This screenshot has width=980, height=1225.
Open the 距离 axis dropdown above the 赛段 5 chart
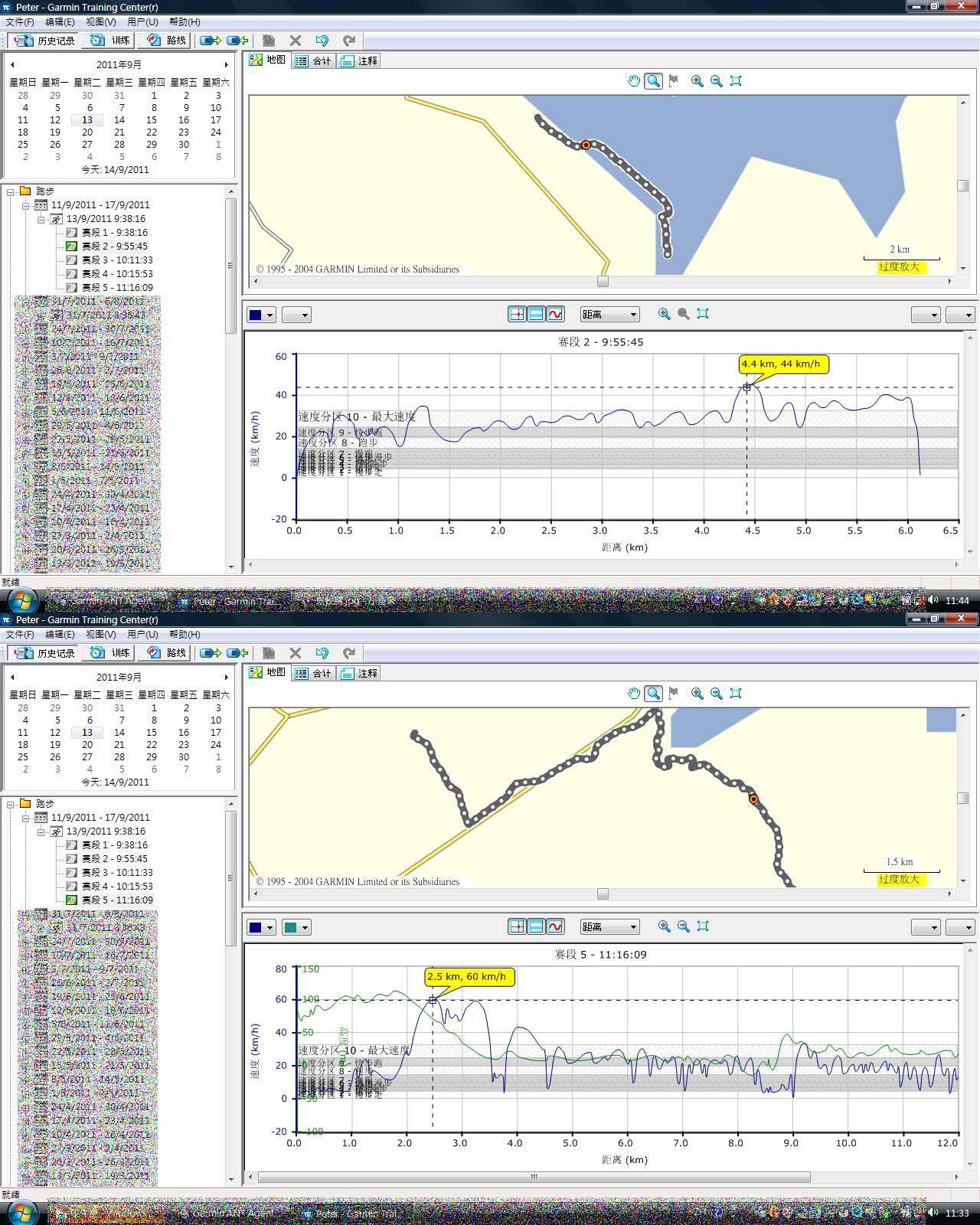coord(609,926)
